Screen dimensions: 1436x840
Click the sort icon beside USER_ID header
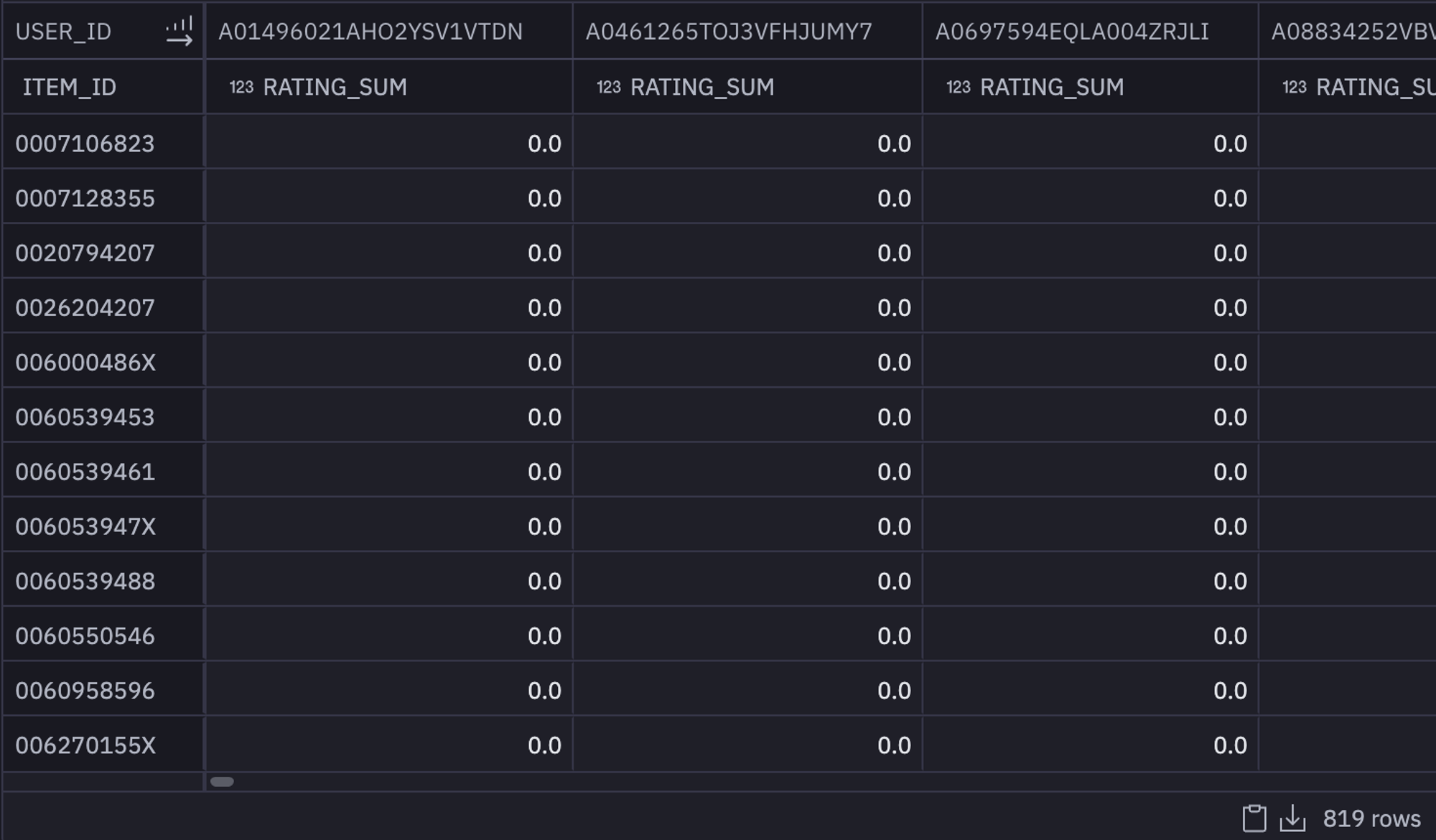click(179, 32)
